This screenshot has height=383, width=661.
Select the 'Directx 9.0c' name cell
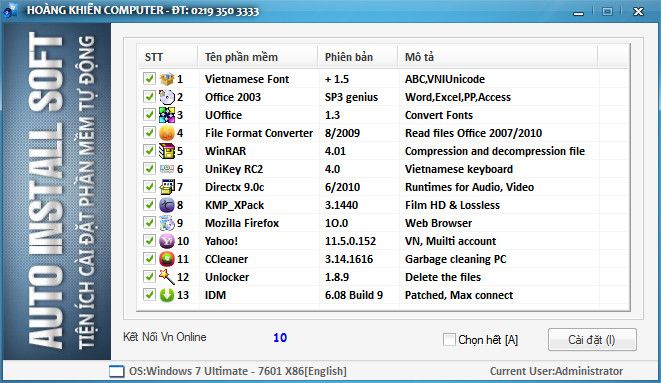pos(235,187)
